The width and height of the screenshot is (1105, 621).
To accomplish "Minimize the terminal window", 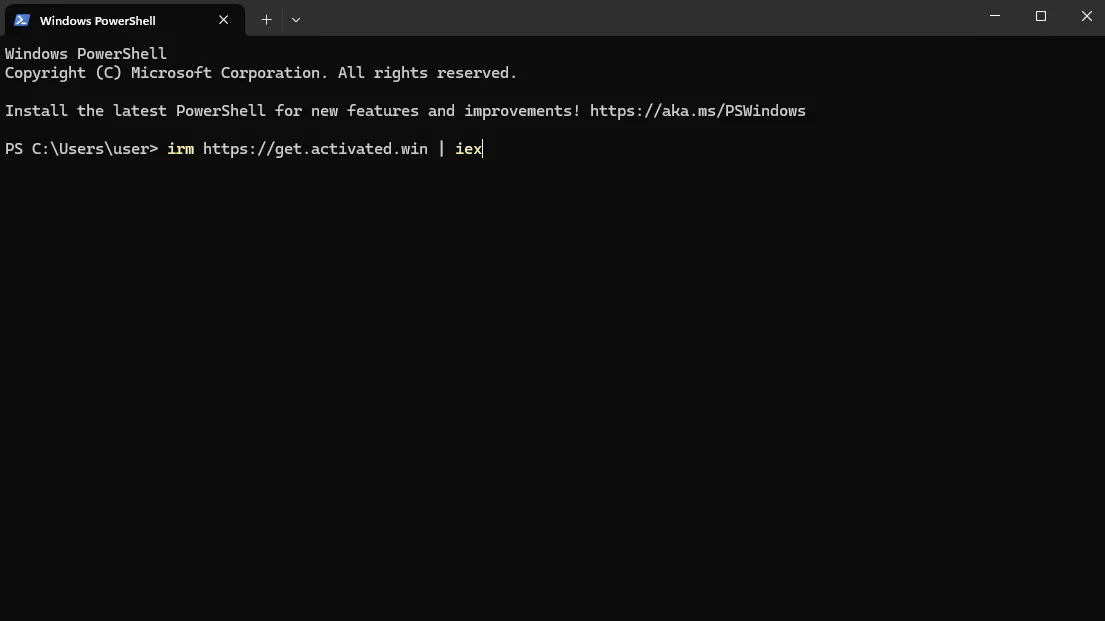I will coord(995,16).
